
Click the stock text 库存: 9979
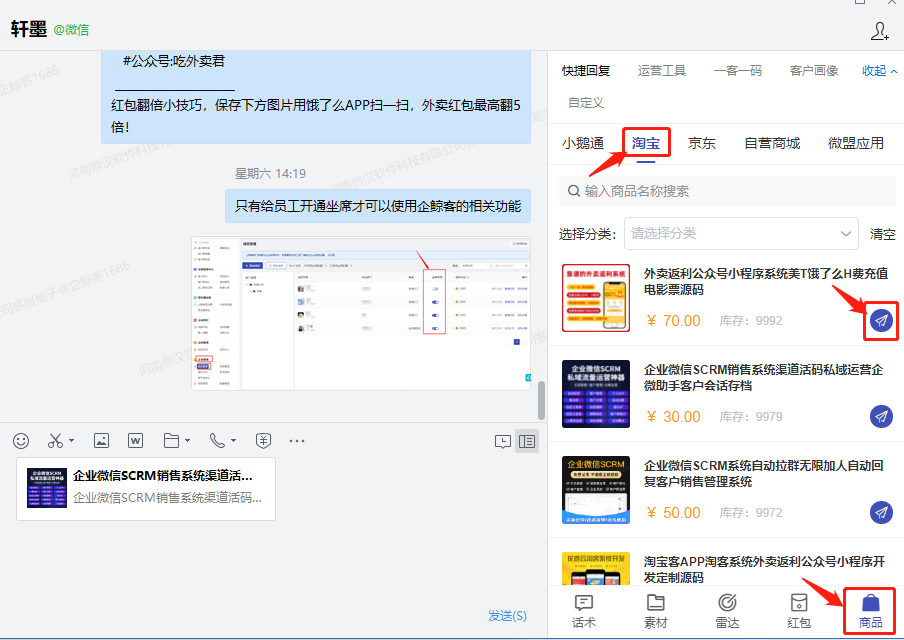[x=751, y=417]
